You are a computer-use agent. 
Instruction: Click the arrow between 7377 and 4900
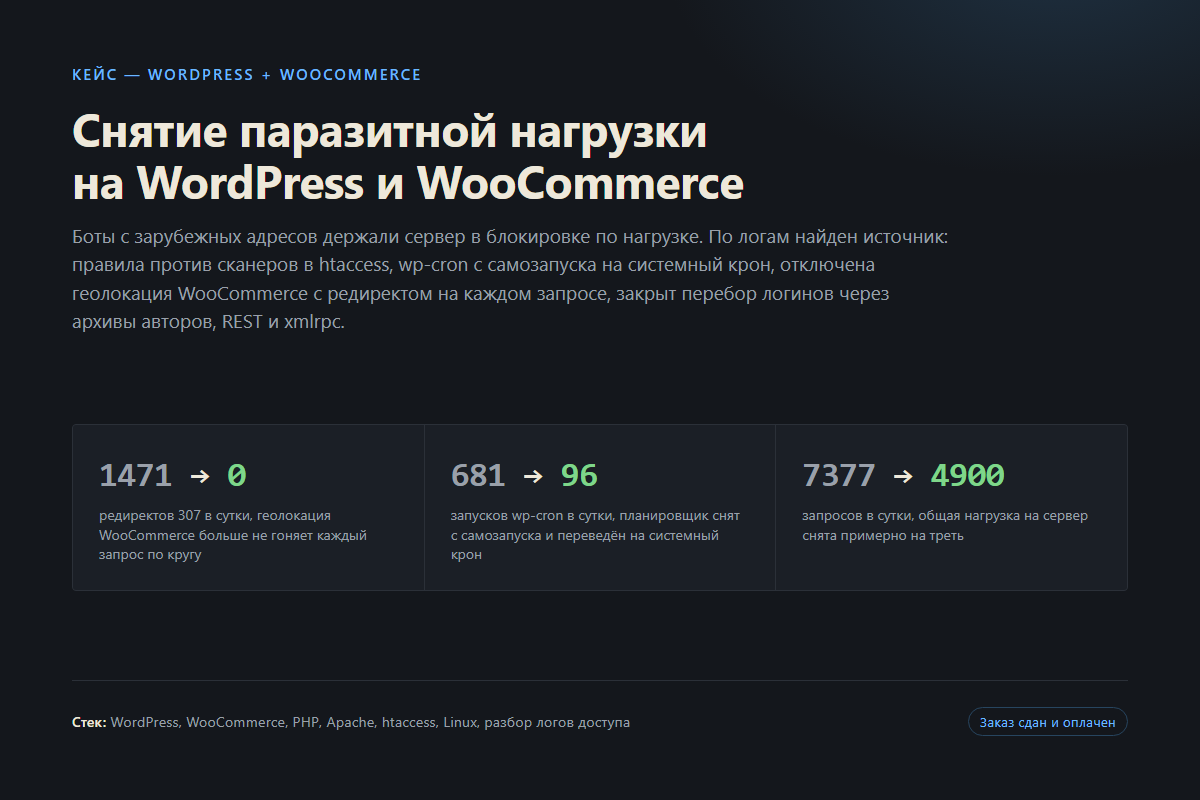pyautogui.click(x=903, y=476)
